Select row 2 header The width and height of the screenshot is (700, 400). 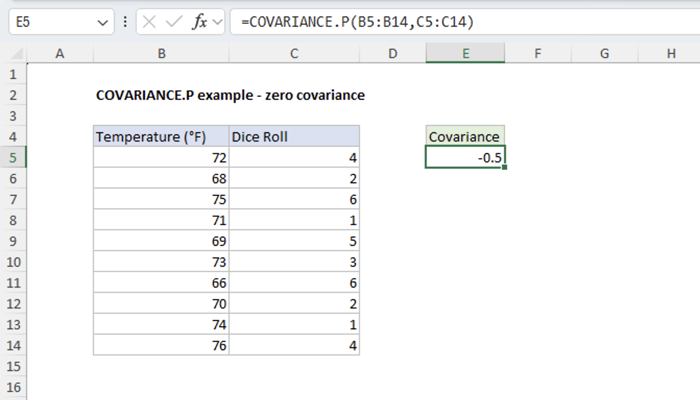pos(13,95)
